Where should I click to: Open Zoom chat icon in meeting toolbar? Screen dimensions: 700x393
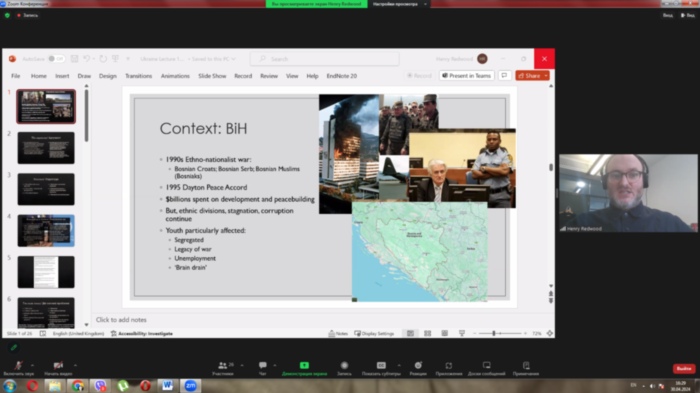pos(262,368)
